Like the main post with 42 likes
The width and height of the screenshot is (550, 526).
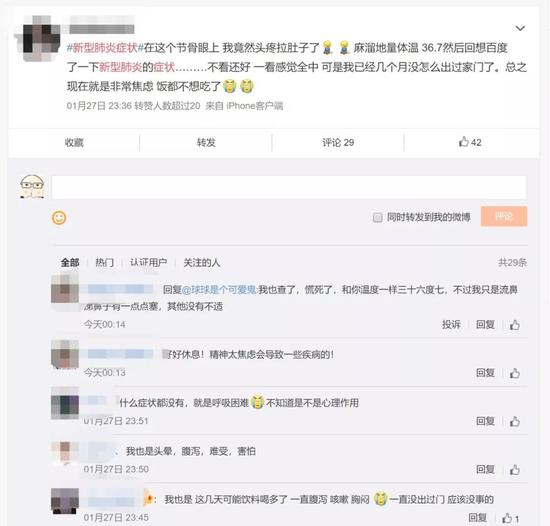(x=470, y=142)
